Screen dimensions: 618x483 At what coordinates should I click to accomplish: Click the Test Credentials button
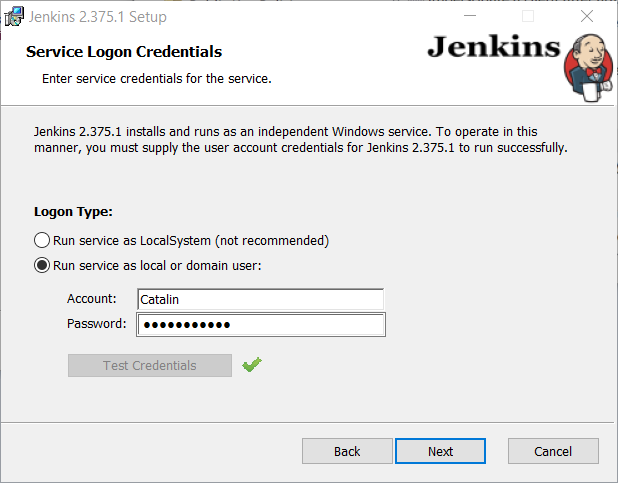[x=150, y=366]
